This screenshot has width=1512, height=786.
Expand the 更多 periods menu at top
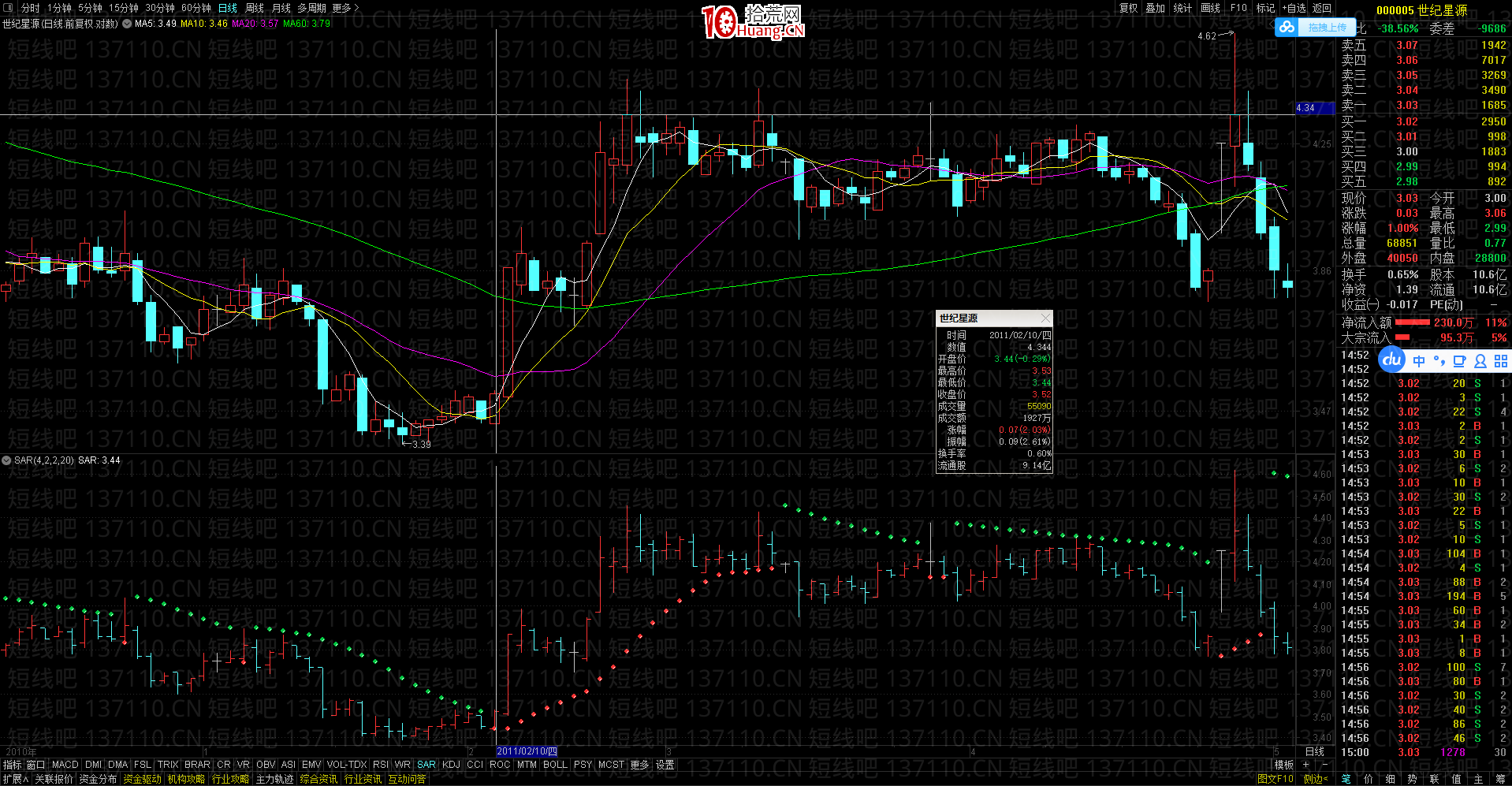click(x=345, y=8)
